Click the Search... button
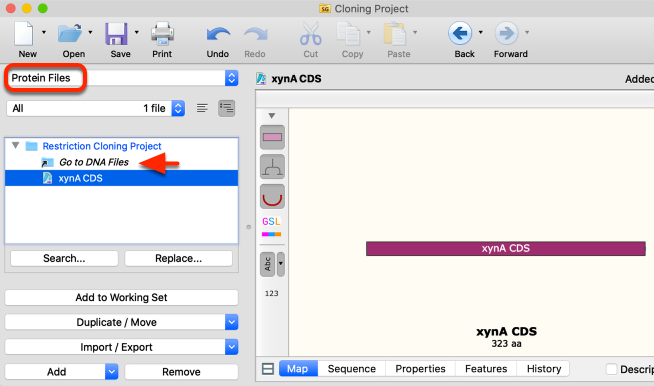 pyautogui.click(x=64, y=258)
